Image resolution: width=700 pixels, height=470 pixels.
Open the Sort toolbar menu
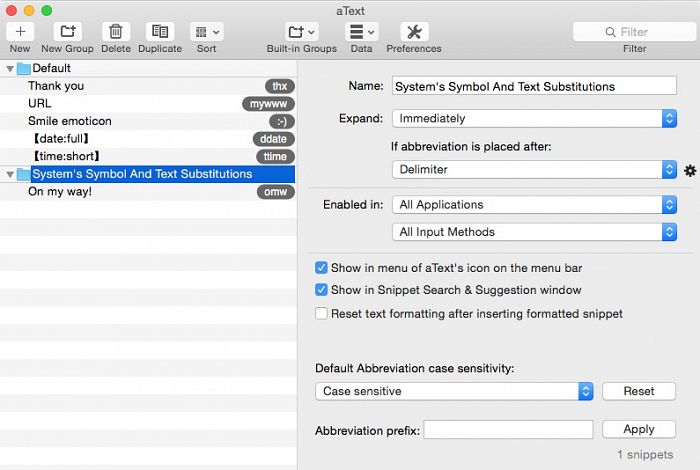pyautogui.click(x=206, y=32)
